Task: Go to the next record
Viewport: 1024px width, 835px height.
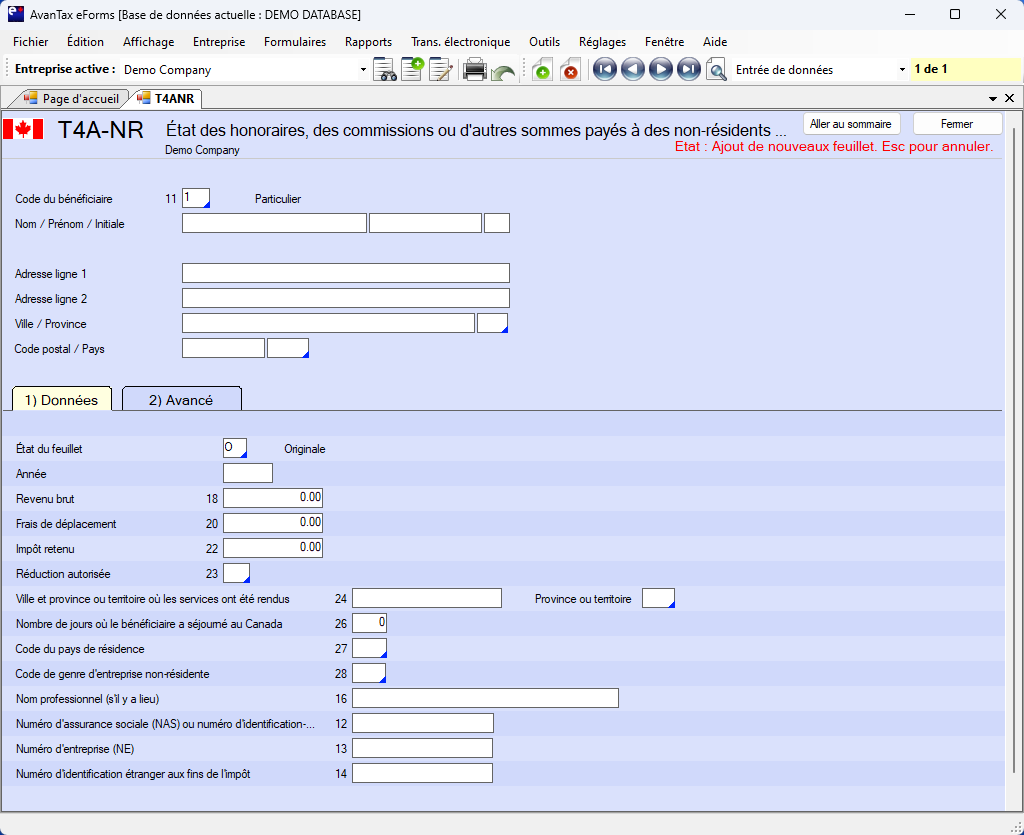Action: pos(660,70)
